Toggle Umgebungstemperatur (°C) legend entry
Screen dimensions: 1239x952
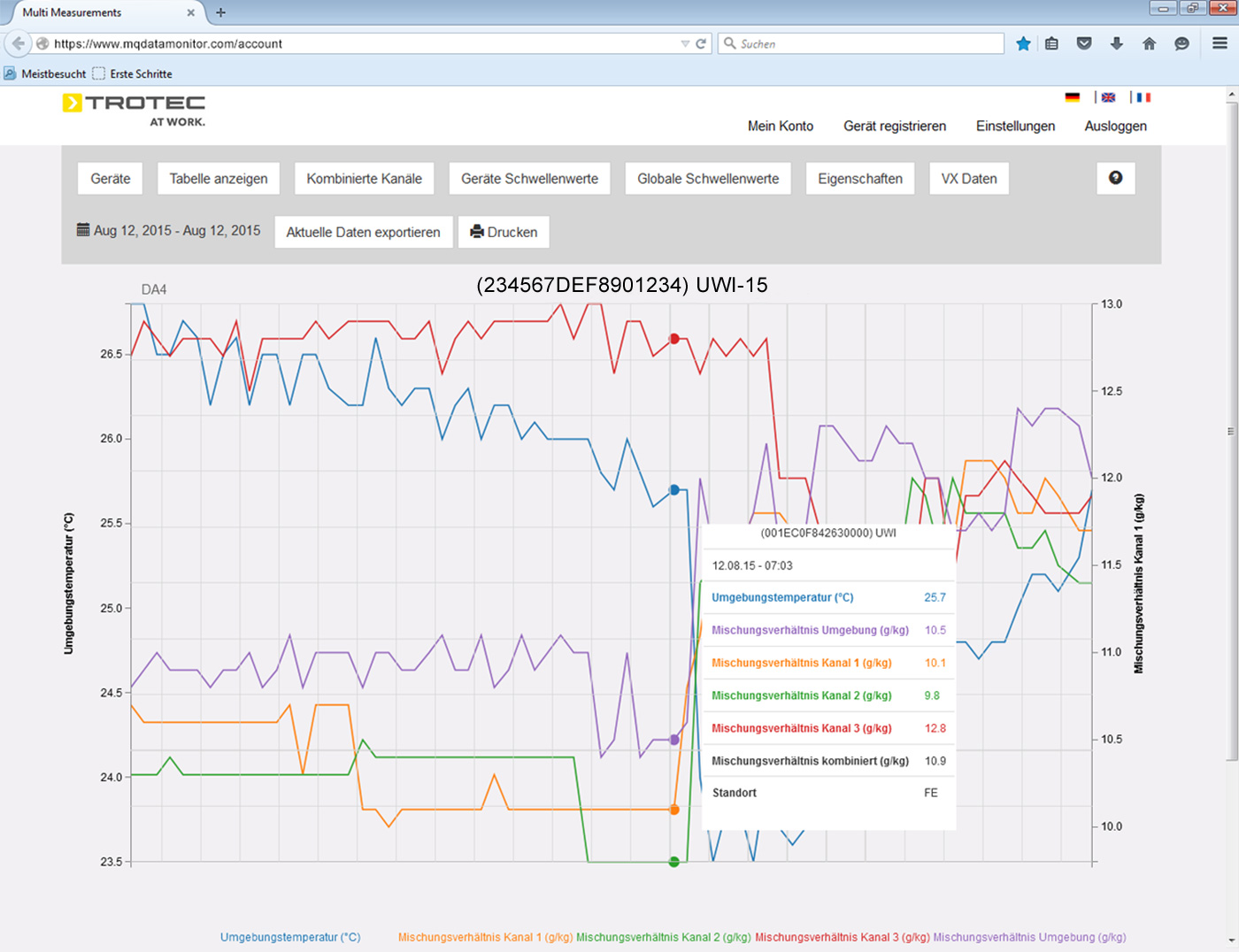click(x=290, y=937)
